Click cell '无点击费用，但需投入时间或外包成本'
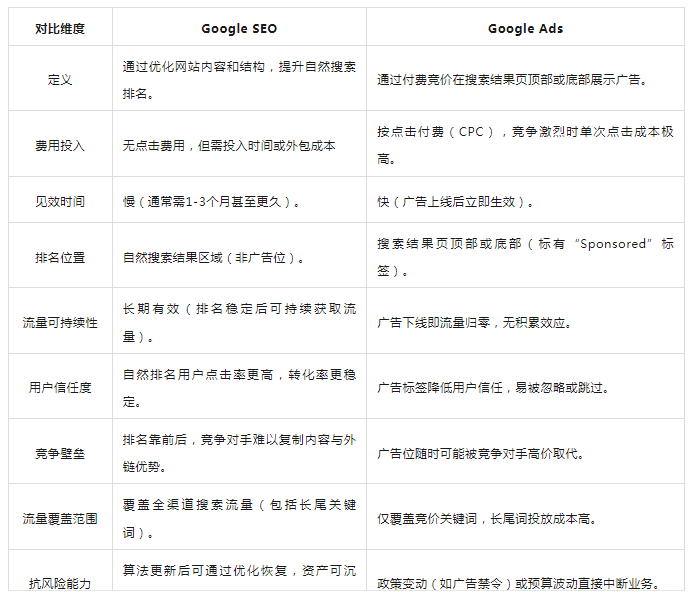688x592 pixels. pos(239,144)
